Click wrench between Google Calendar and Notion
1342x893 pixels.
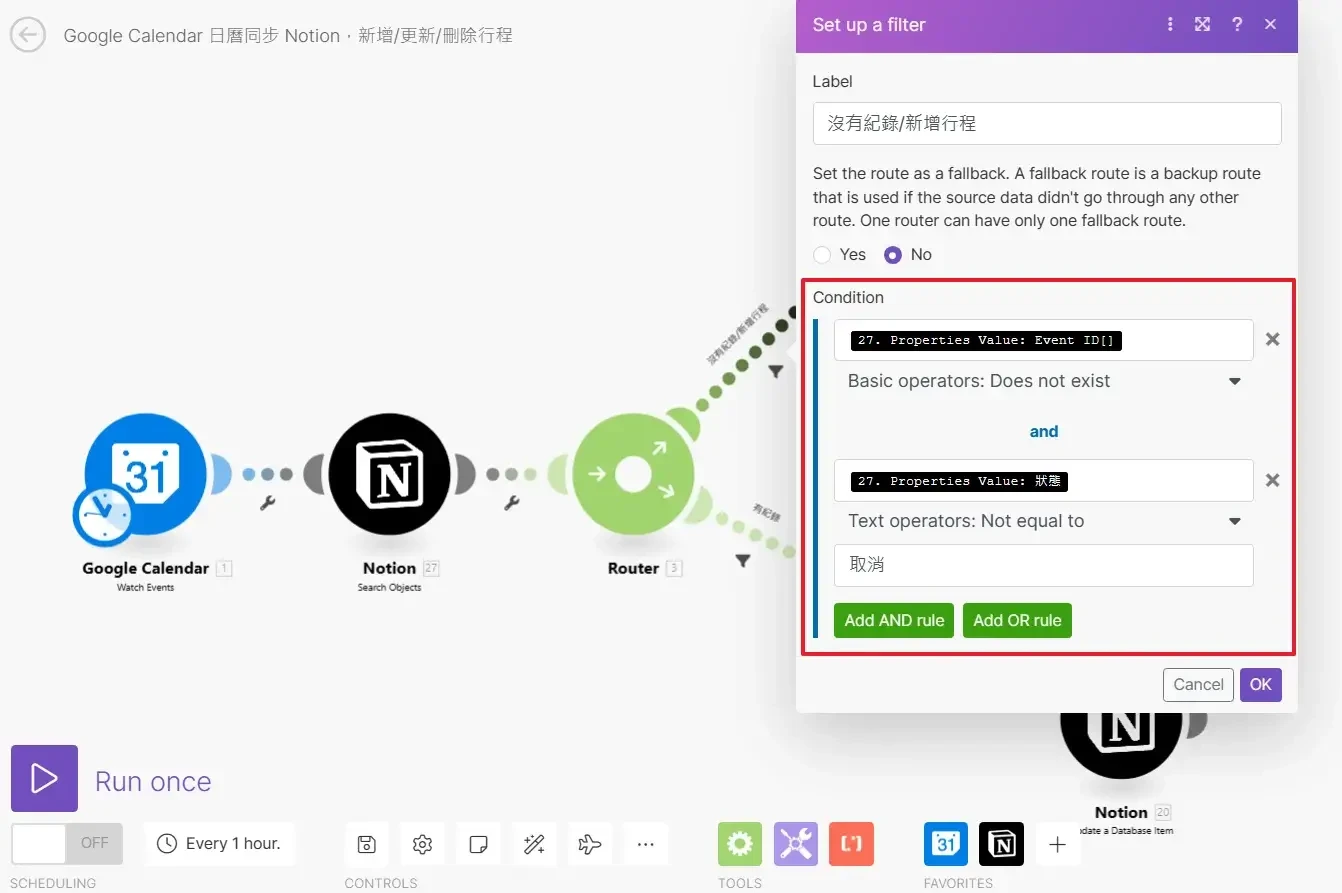268,503
